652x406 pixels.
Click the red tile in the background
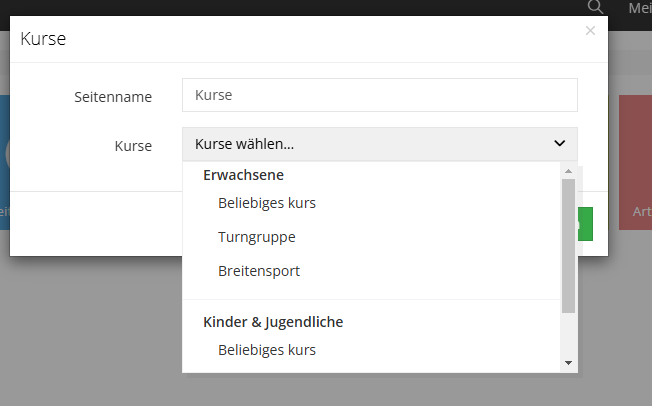click(635, 162)
